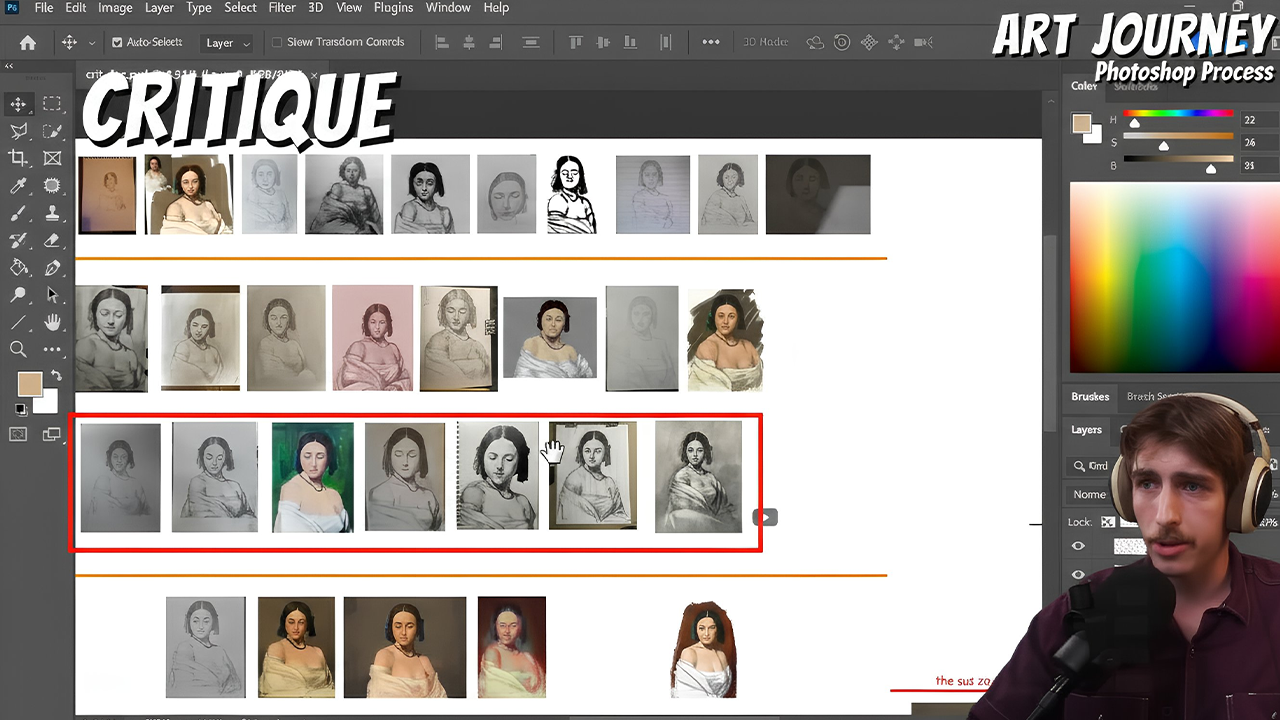This screenshot has height=720, width=1280.
Task: Open the layer blend mode dropdown
Action: coord(1090,494)
